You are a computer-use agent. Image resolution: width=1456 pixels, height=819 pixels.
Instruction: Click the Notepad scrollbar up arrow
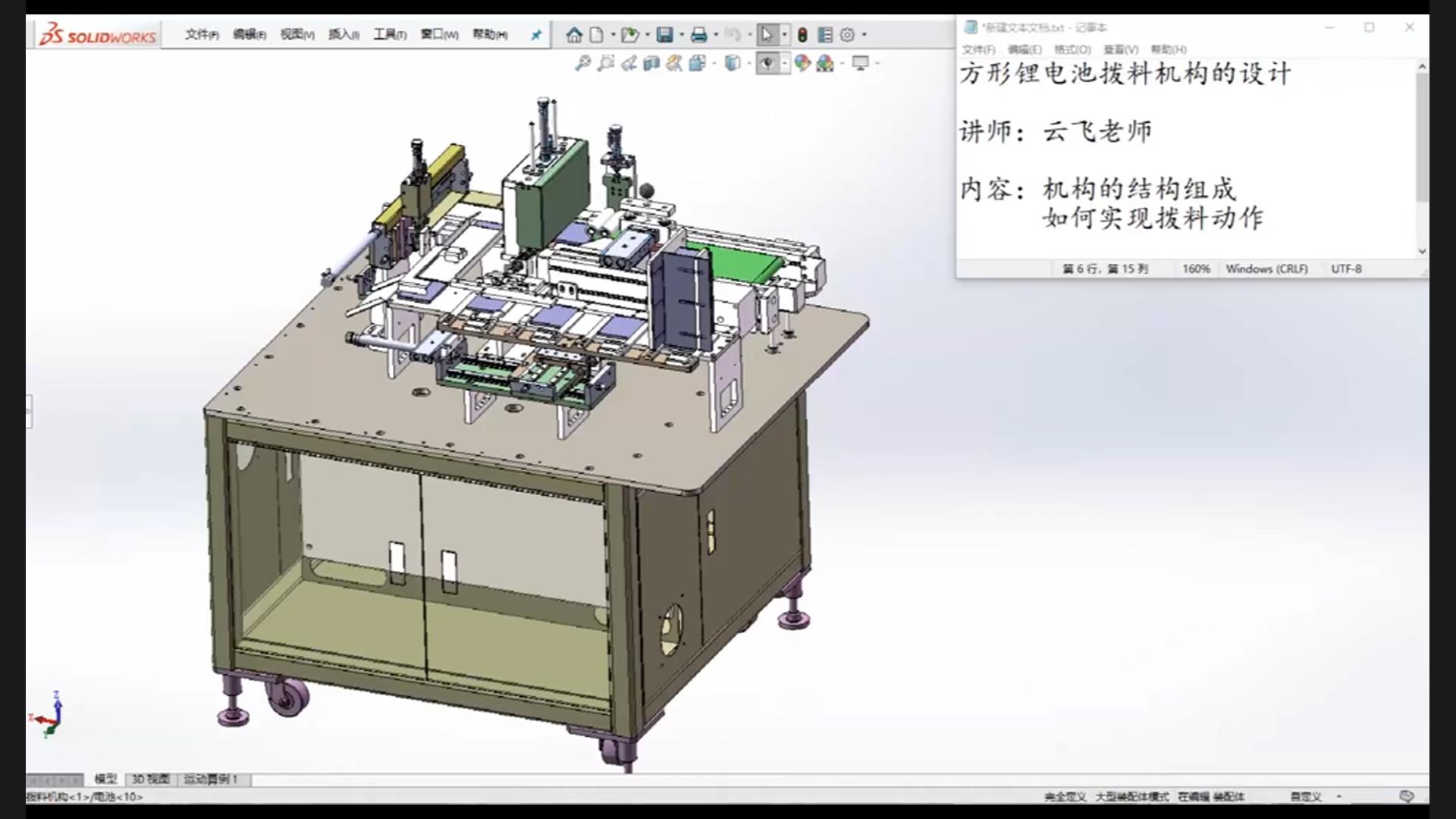(x=1422, y=67)
